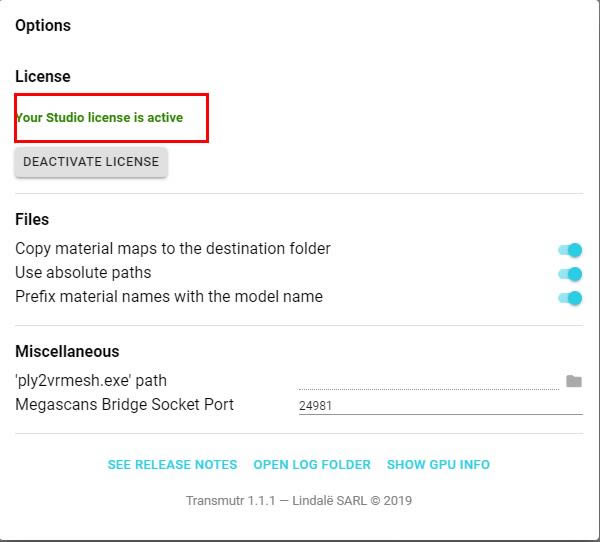Image resolution: width=600 pixels, height=542 pixels.
Task: Click Open Log Folder link
Action: point(312,465)
